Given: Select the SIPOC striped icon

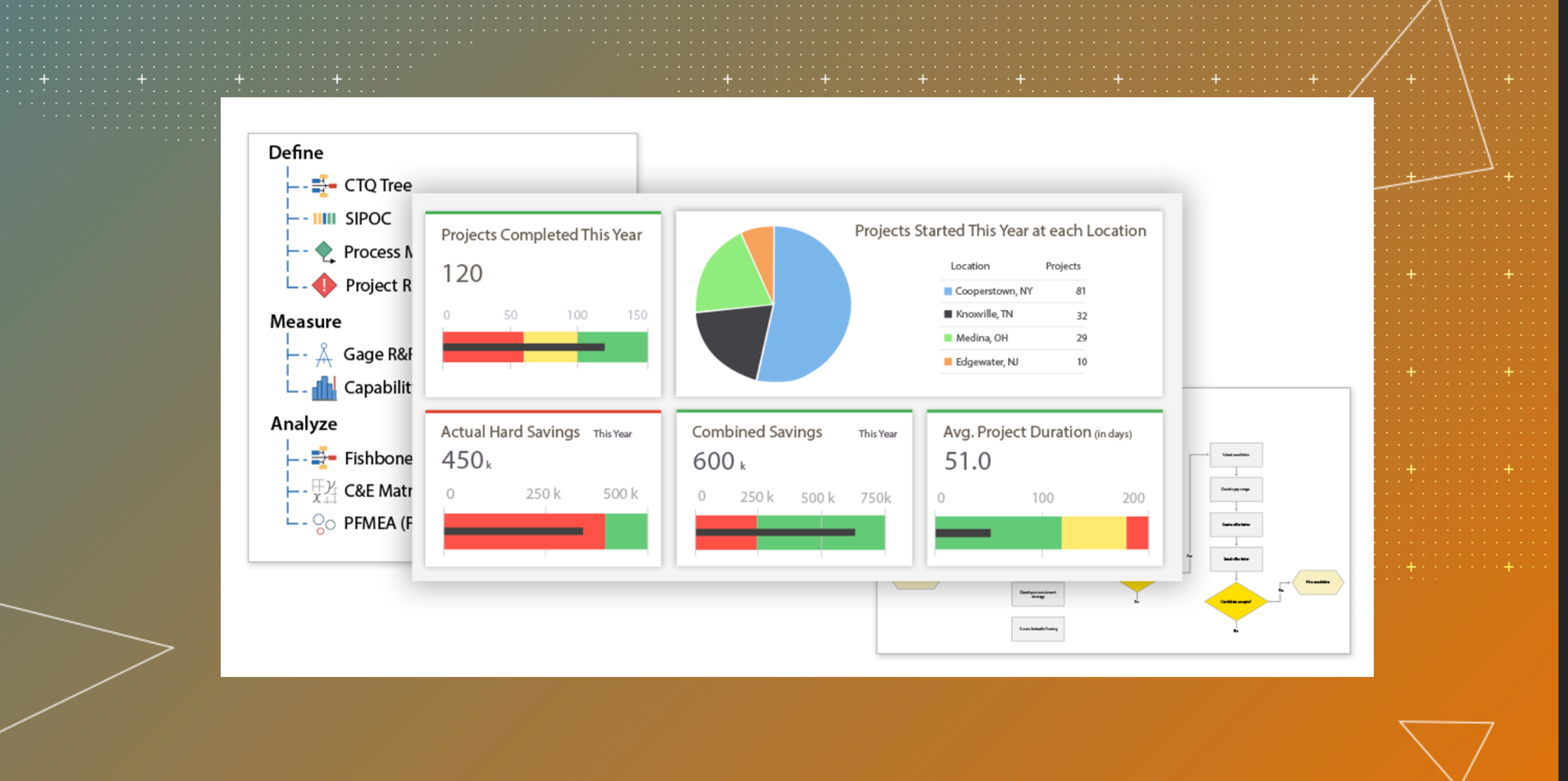Looking at the screenshot, I should (x=324, y=219).
